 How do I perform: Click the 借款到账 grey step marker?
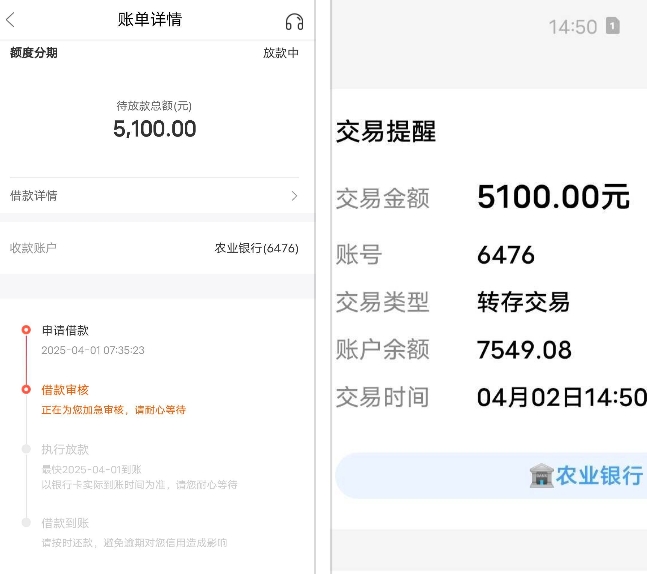(x=26, y=522)
